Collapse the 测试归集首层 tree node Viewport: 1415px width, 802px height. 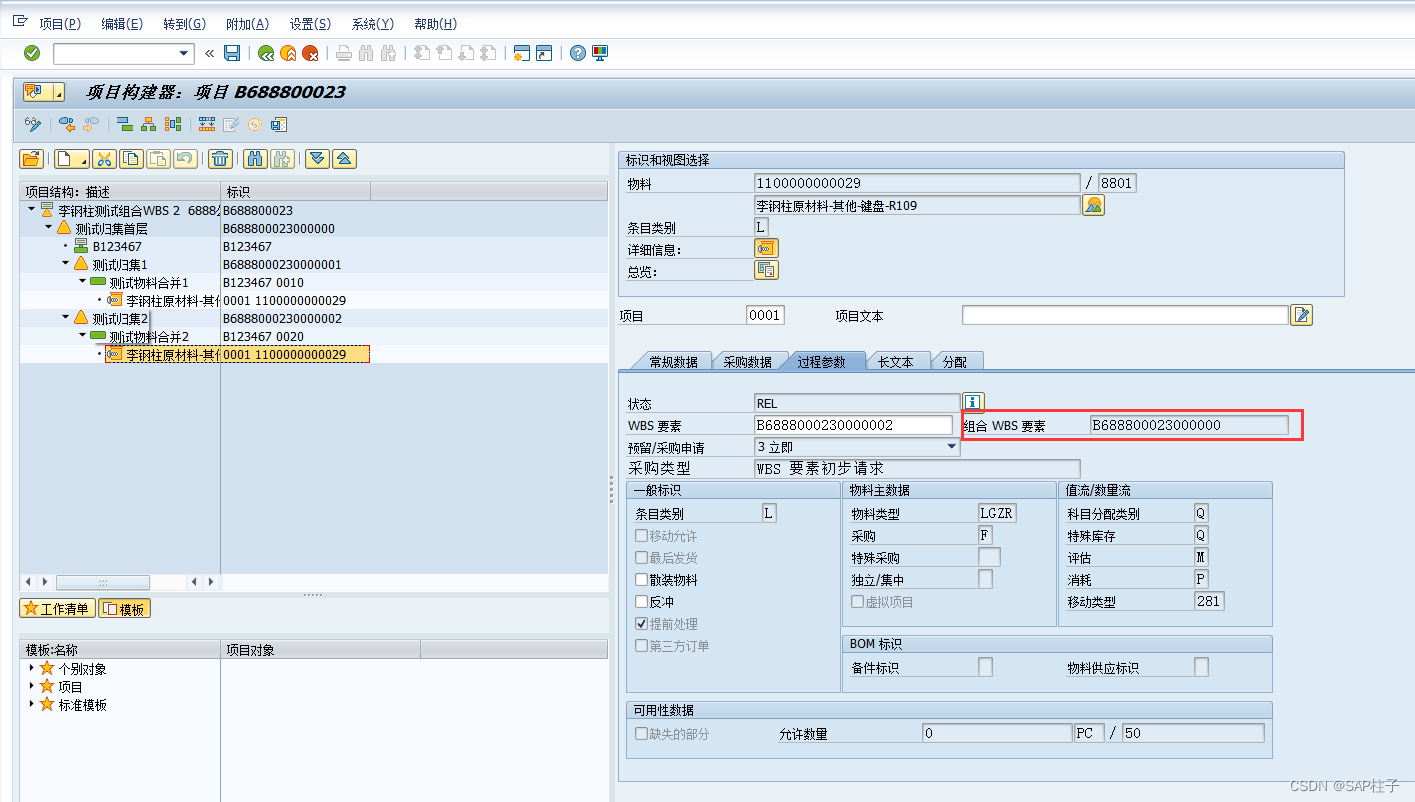pyautogui.click(x=49, y=228)
